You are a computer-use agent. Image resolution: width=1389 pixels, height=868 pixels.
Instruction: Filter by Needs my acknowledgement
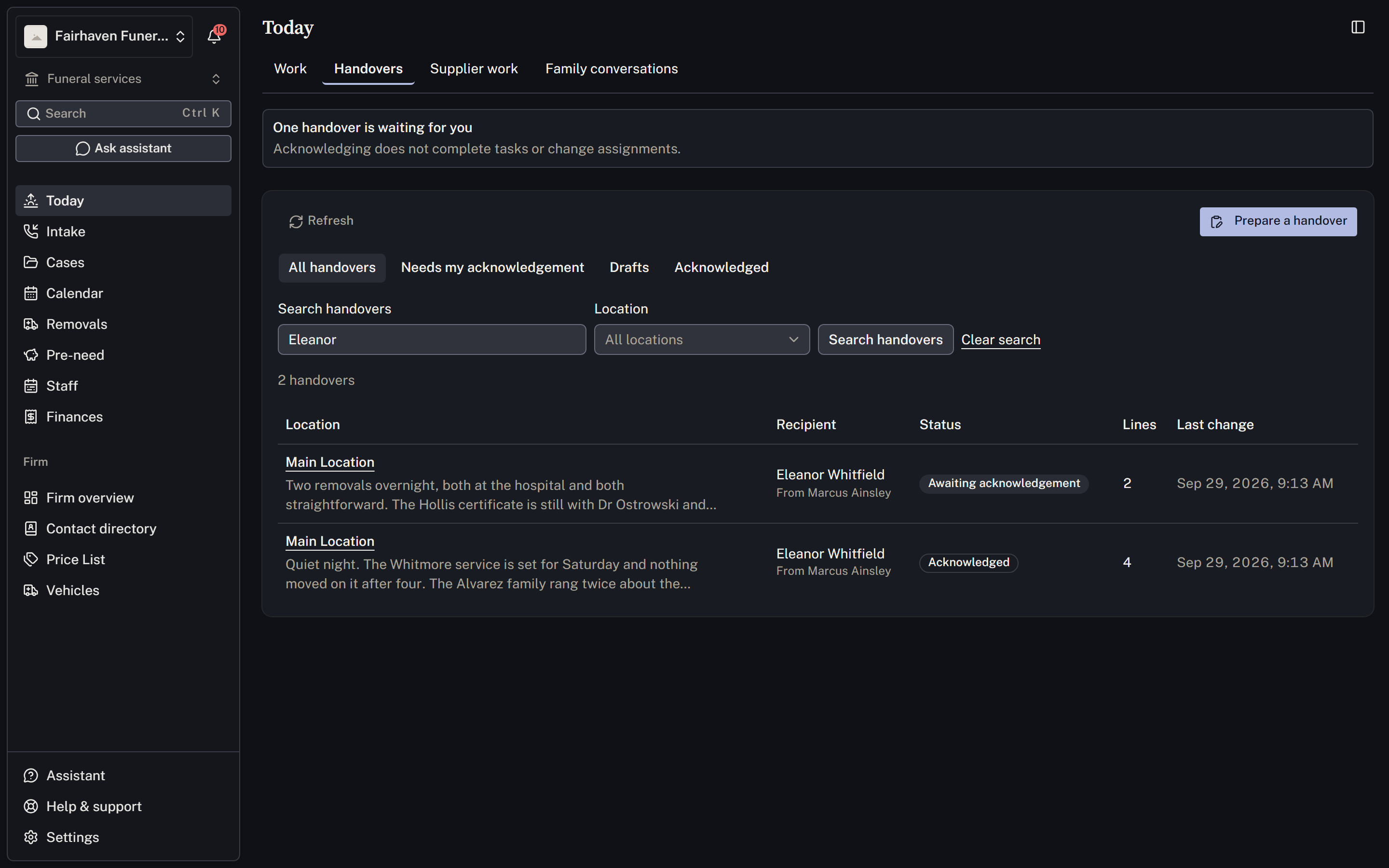[492, 268]
